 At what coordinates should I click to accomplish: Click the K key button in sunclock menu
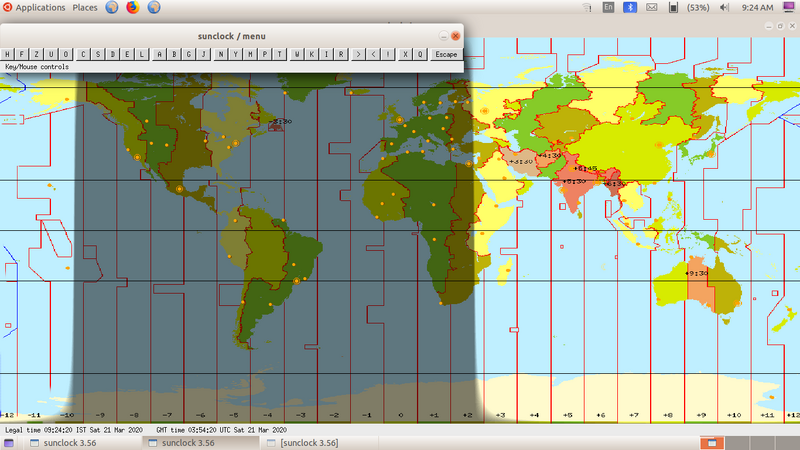point(312,54)
